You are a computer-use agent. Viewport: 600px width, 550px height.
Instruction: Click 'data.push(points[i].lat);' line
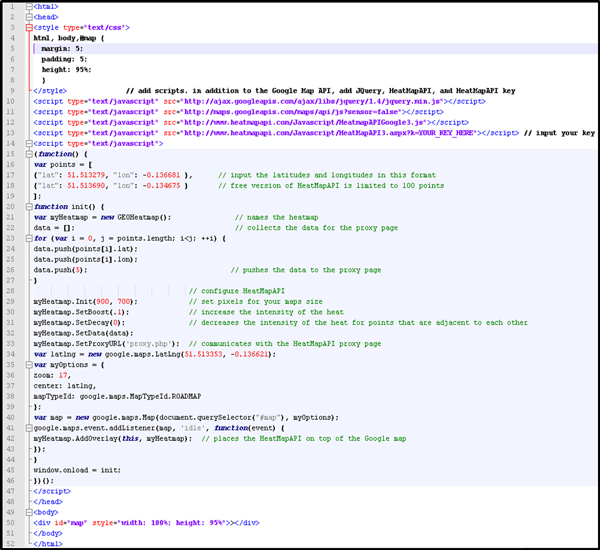pos(86,249)
